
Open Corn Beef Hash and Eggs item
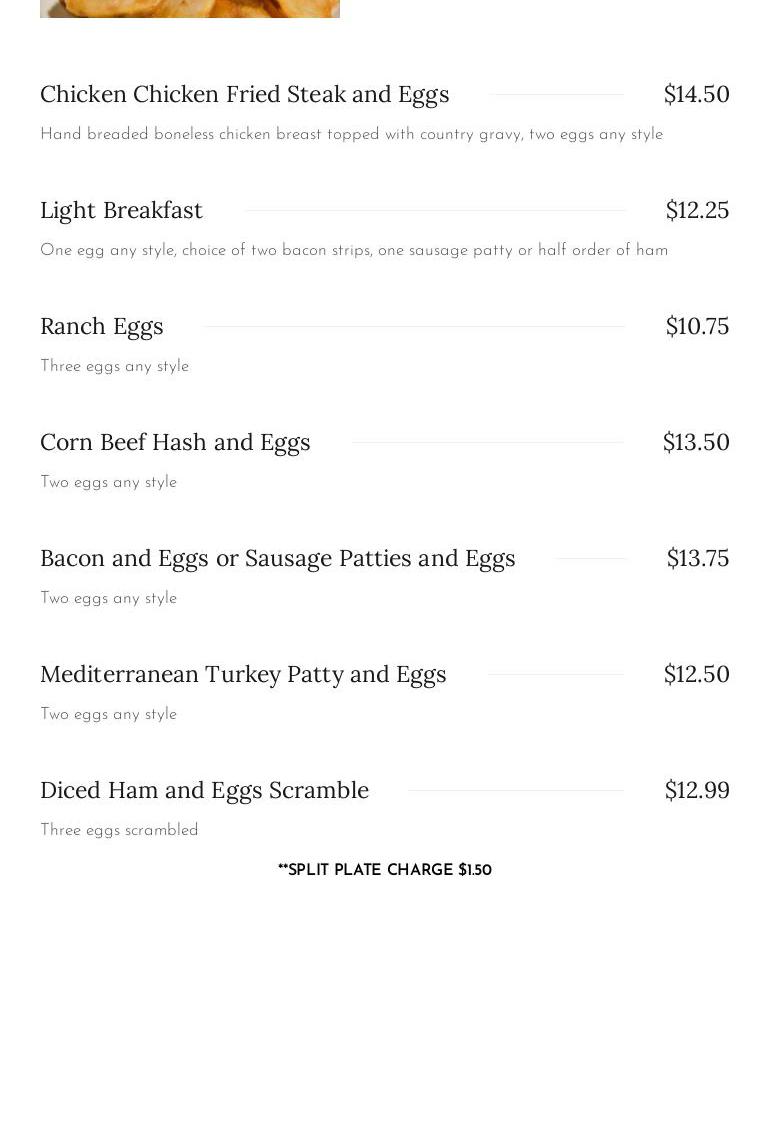pos(175,442)
